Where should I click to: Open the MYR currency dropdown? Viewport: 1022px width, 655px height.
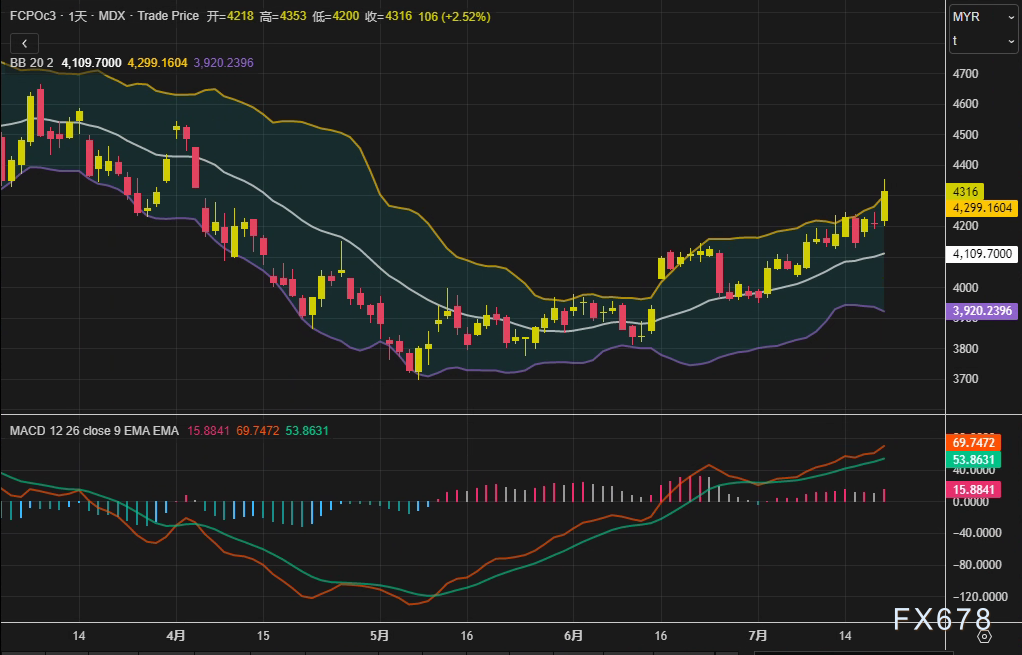[983, 17]
